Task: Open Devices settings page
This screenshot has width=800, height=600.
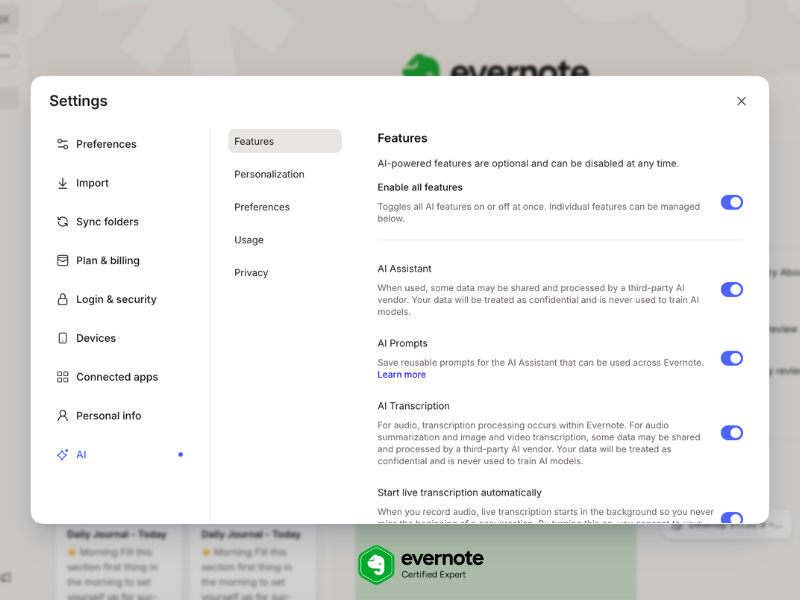Action: point(96,338)
